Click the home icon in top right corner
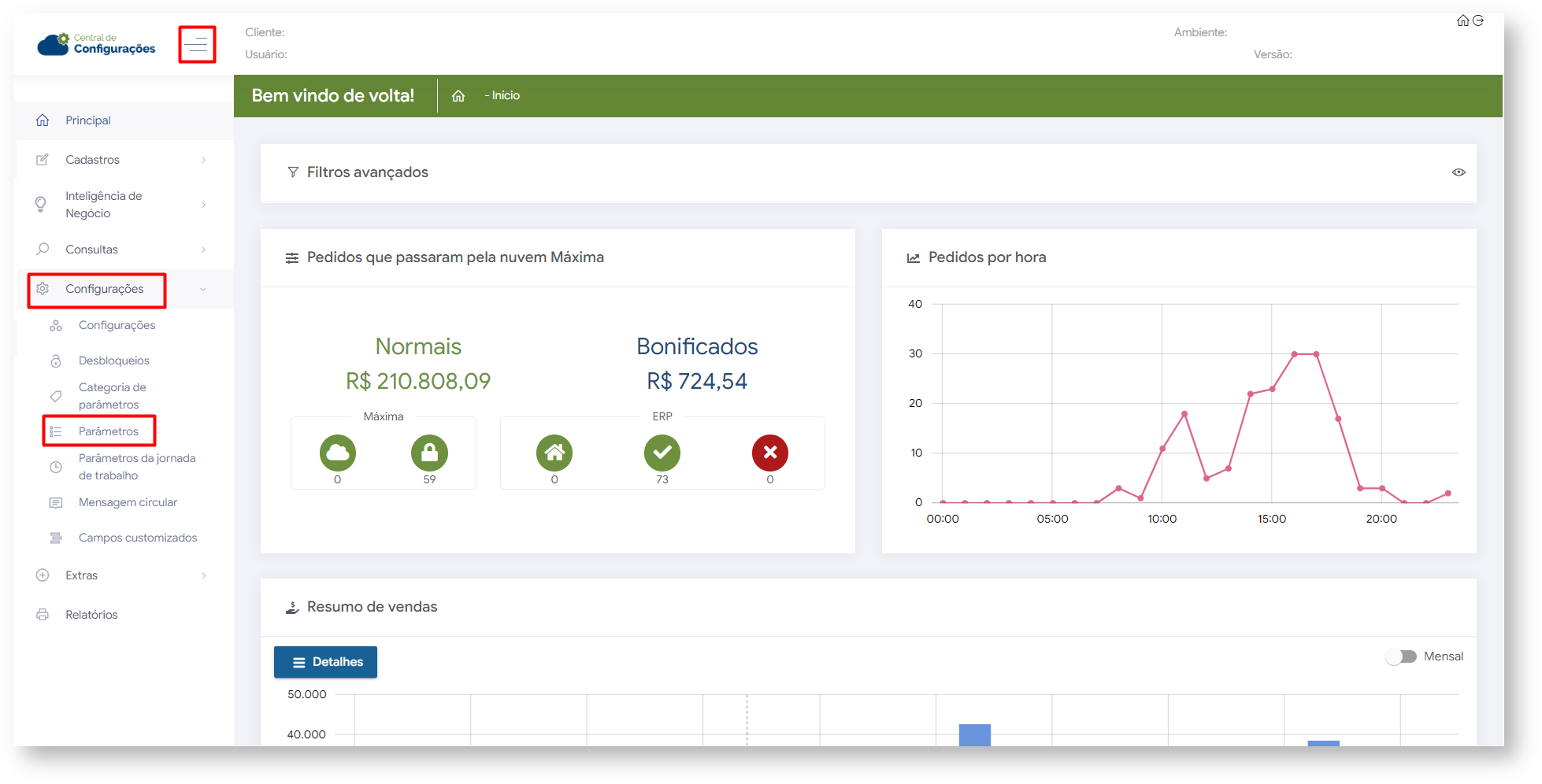This screenshot has width=1542, height=784. 1462,20
